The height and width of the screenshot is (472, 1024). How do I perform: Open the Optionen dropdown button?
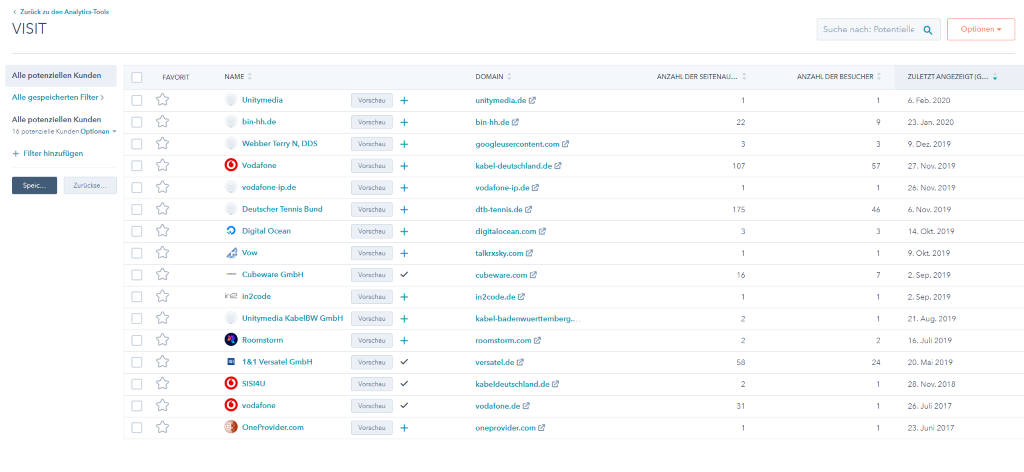tap(980, 30)
